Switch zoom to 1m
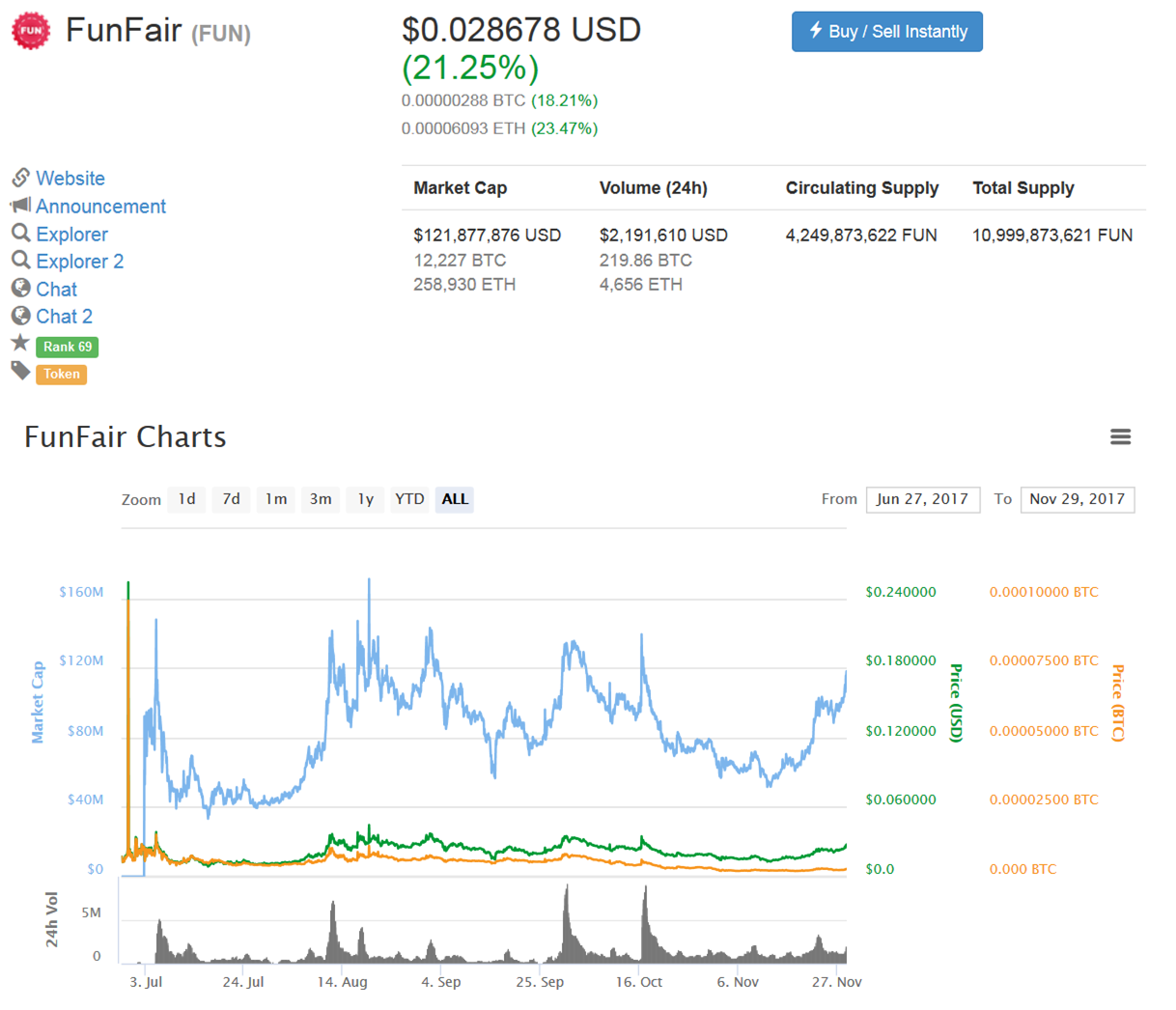Screen dimensions: 1176x1010 [276, 499]
